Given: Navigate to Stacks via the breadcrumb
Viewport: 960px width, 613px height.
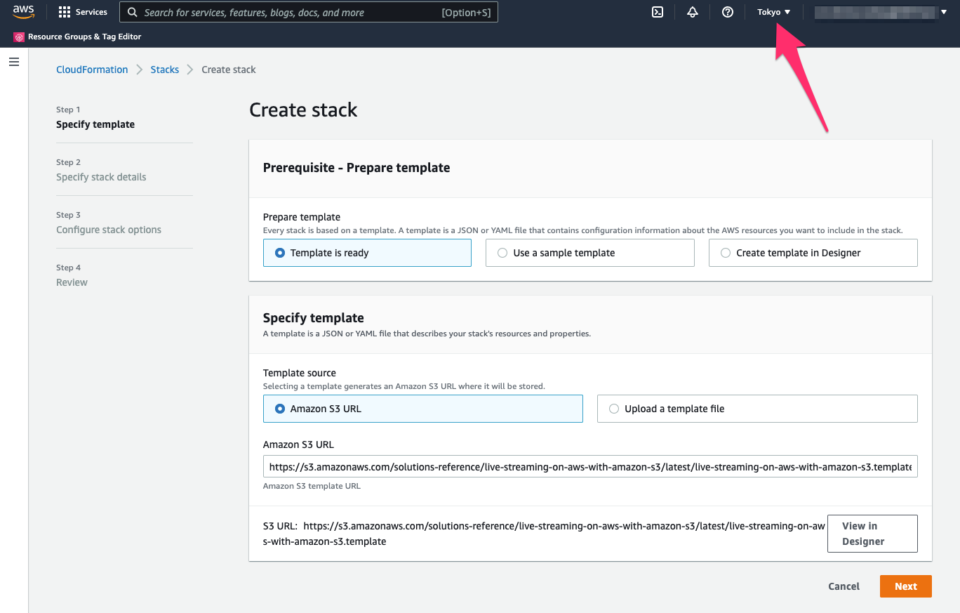Looking at the screenshot, I should (164, 69).
